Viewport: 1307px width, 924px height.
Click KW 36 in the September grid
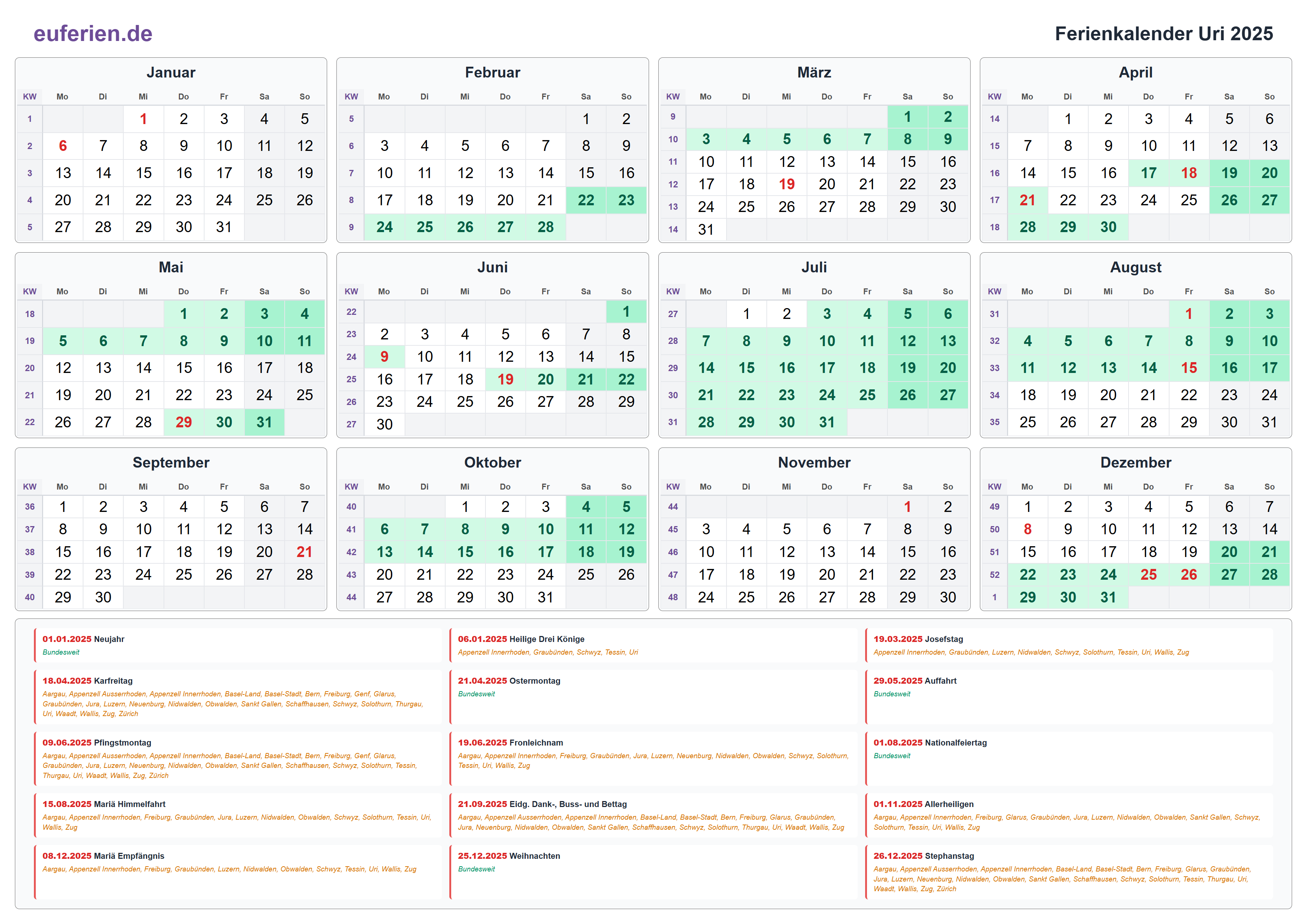(29, 507)
